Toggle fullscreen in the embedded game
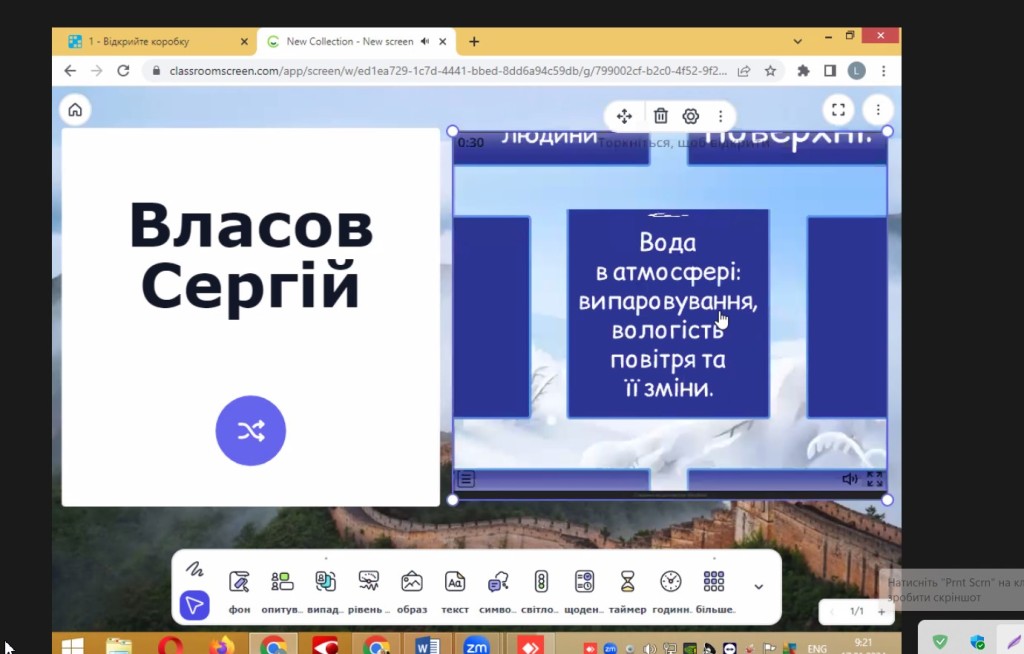 click(874, 479)
